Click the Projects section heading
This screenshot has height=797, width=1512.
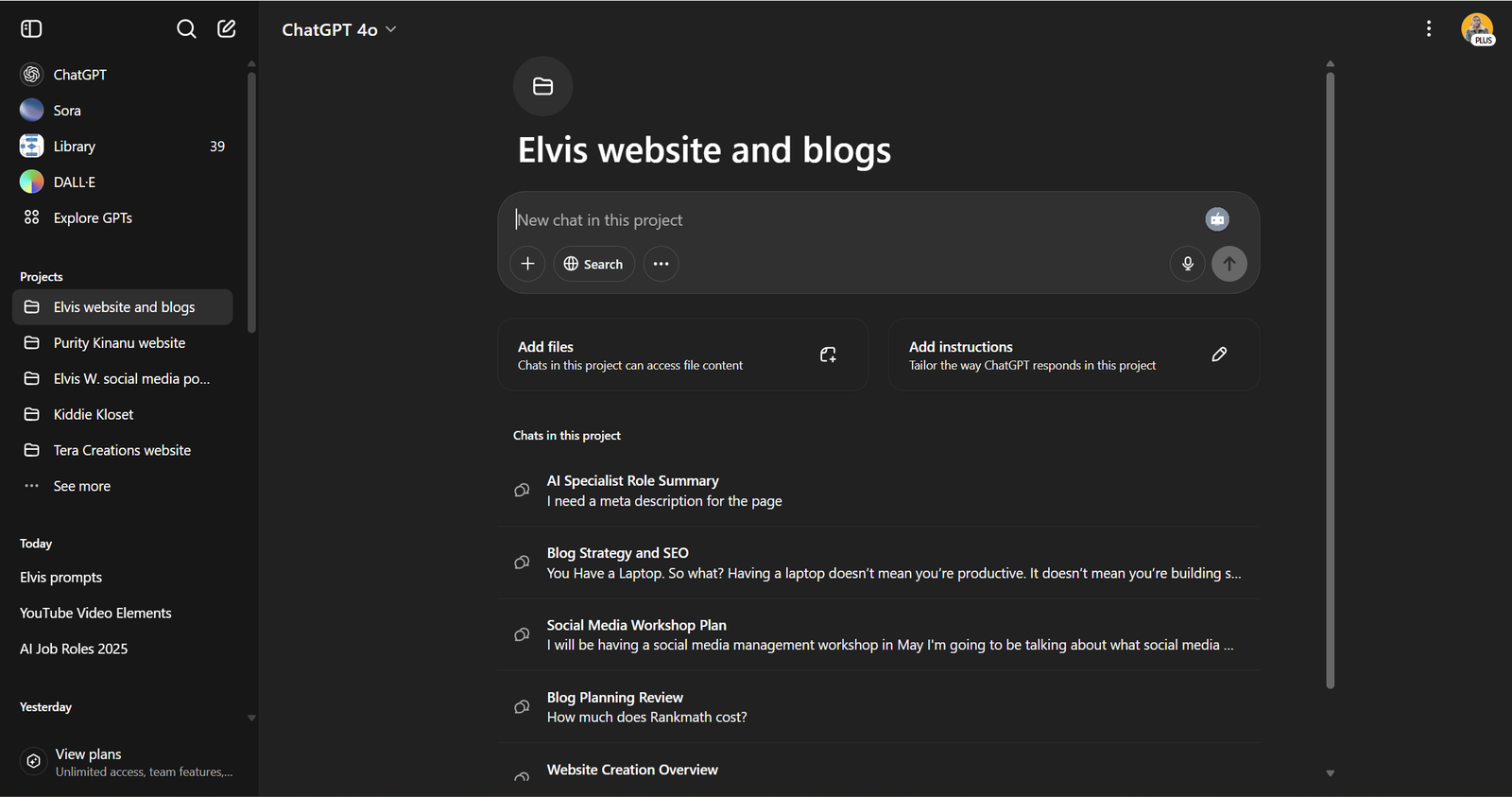(x=42, y=277)
